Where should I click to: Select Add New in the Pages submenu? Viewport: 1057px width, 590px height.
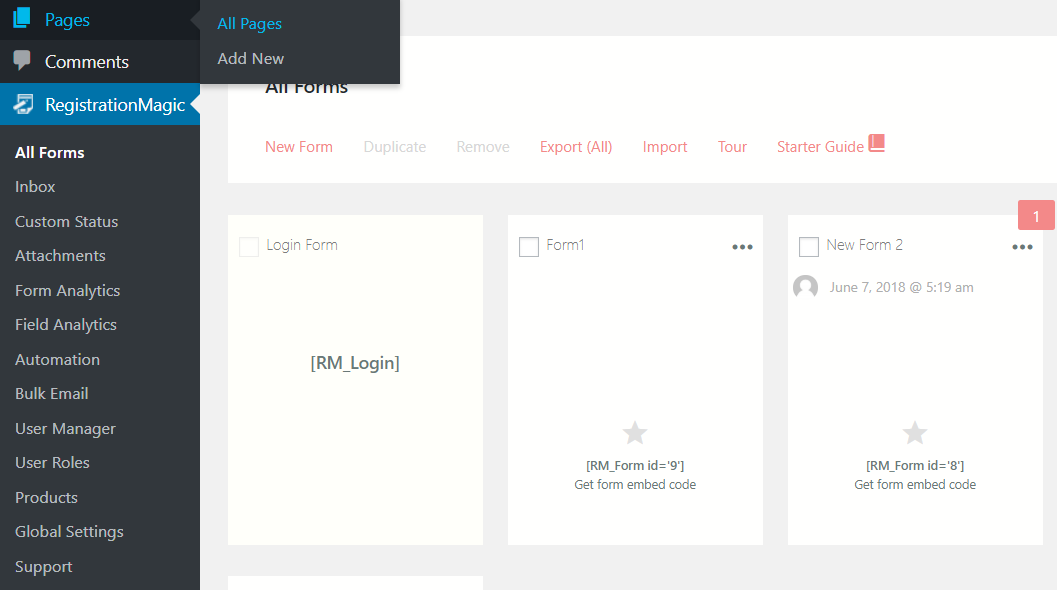(251, 59)
